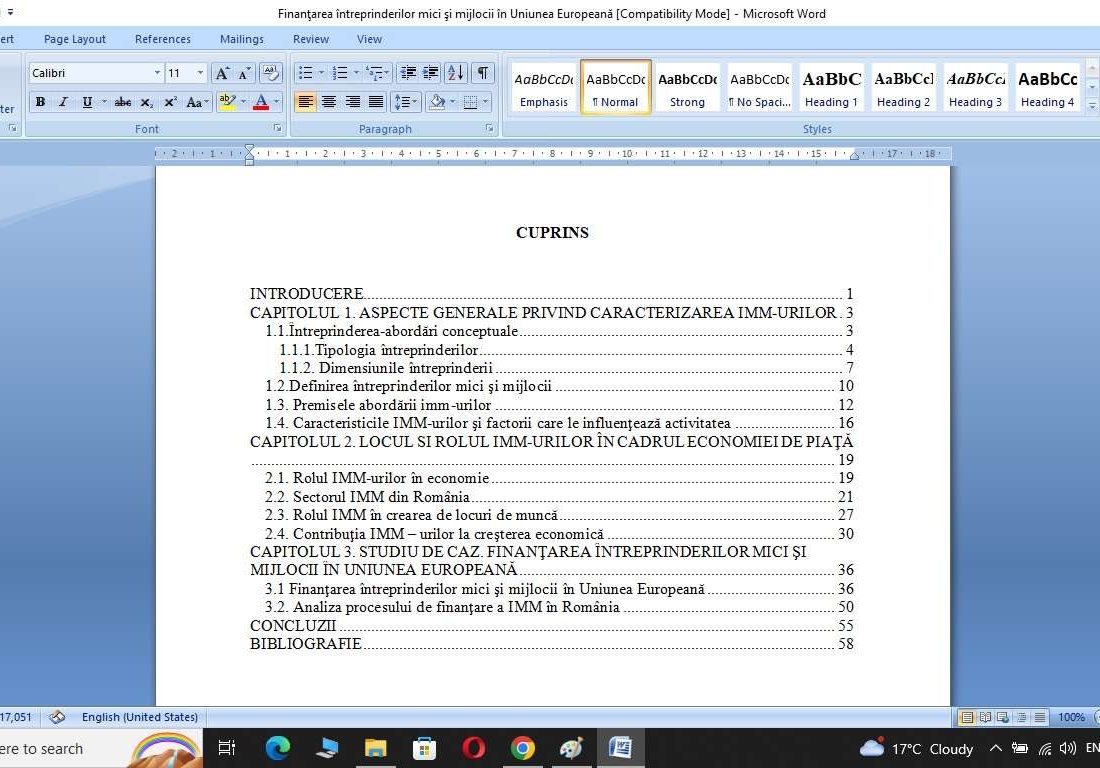Toggle bold formatting in the Font group
1100x768 pixels.
click(40, 102)
